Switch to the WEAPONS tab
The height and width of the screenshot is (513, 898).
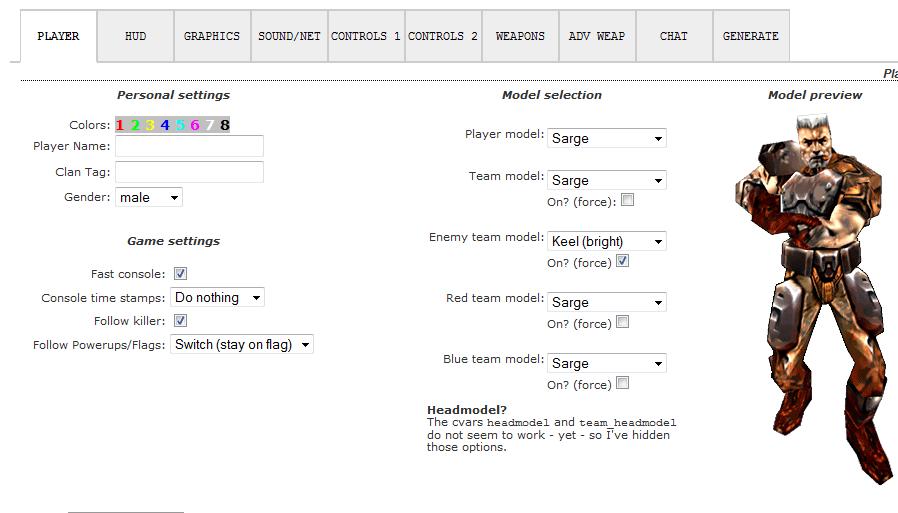pyautogui.click(x=521, y=36)
